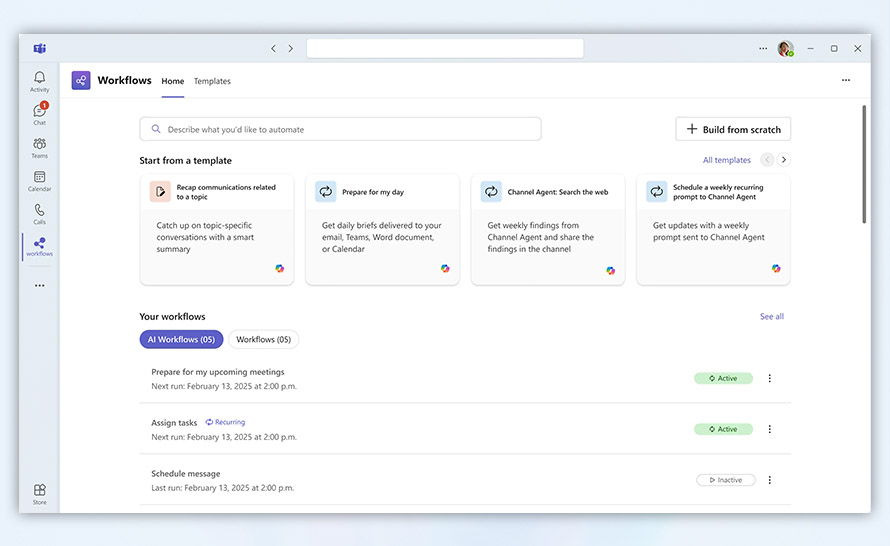
Task: Click the Describe what you'd like to automate field
Action: (340, 129)
